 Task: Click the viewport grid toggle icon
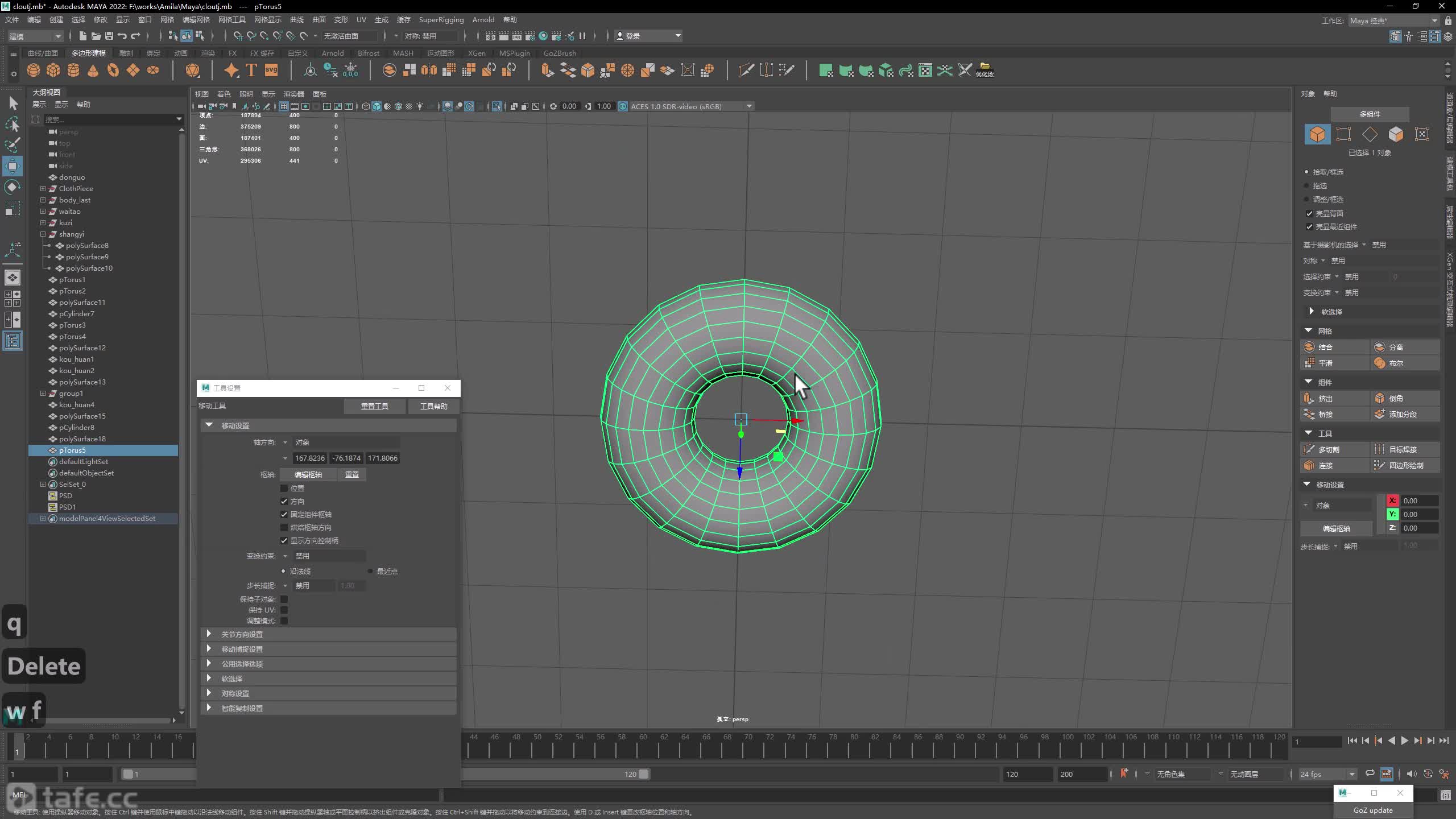(x=283, y=106)
